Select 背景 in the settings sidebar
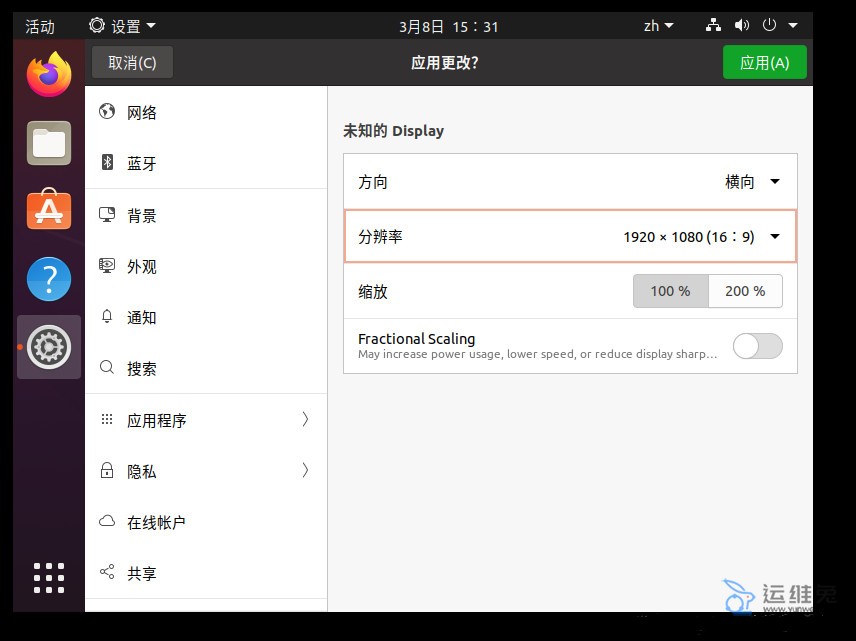The height and width of the screenshot is (641, 856). coord(142,216)
